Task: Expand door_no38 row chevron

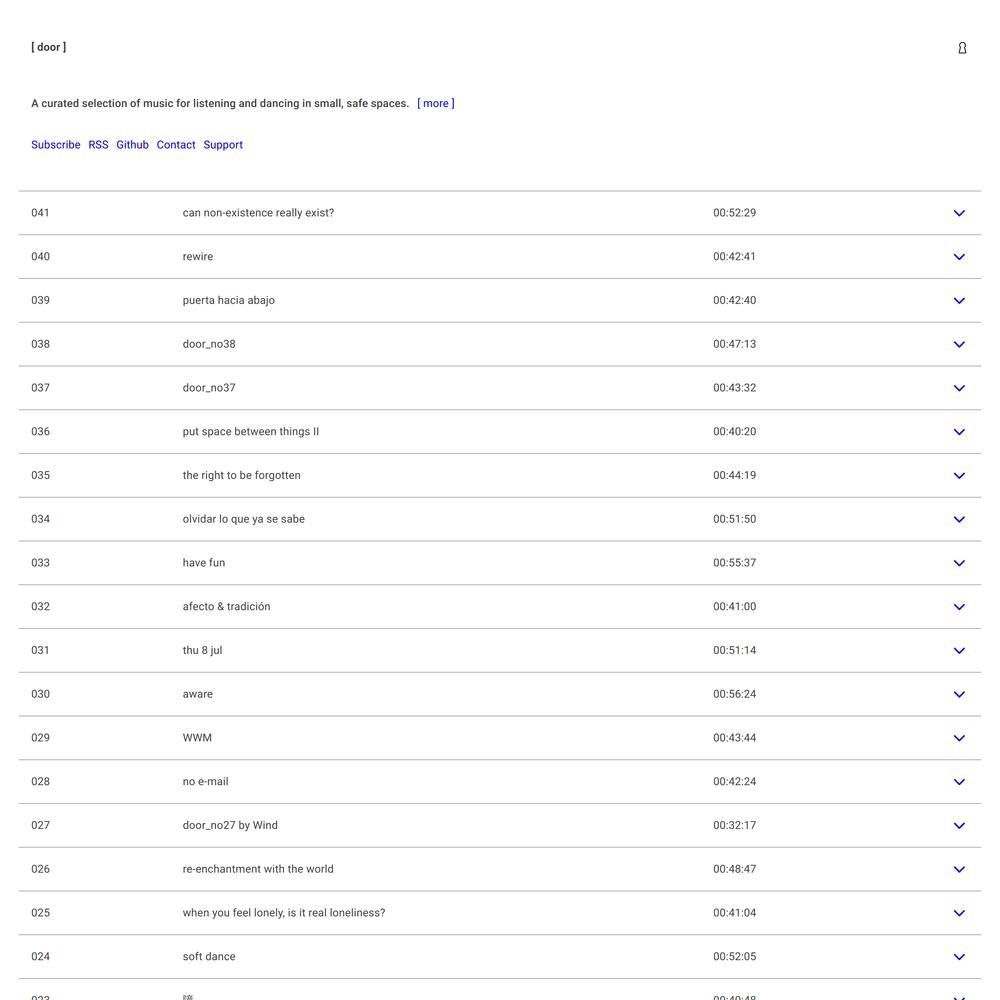Action: point(959,344)
